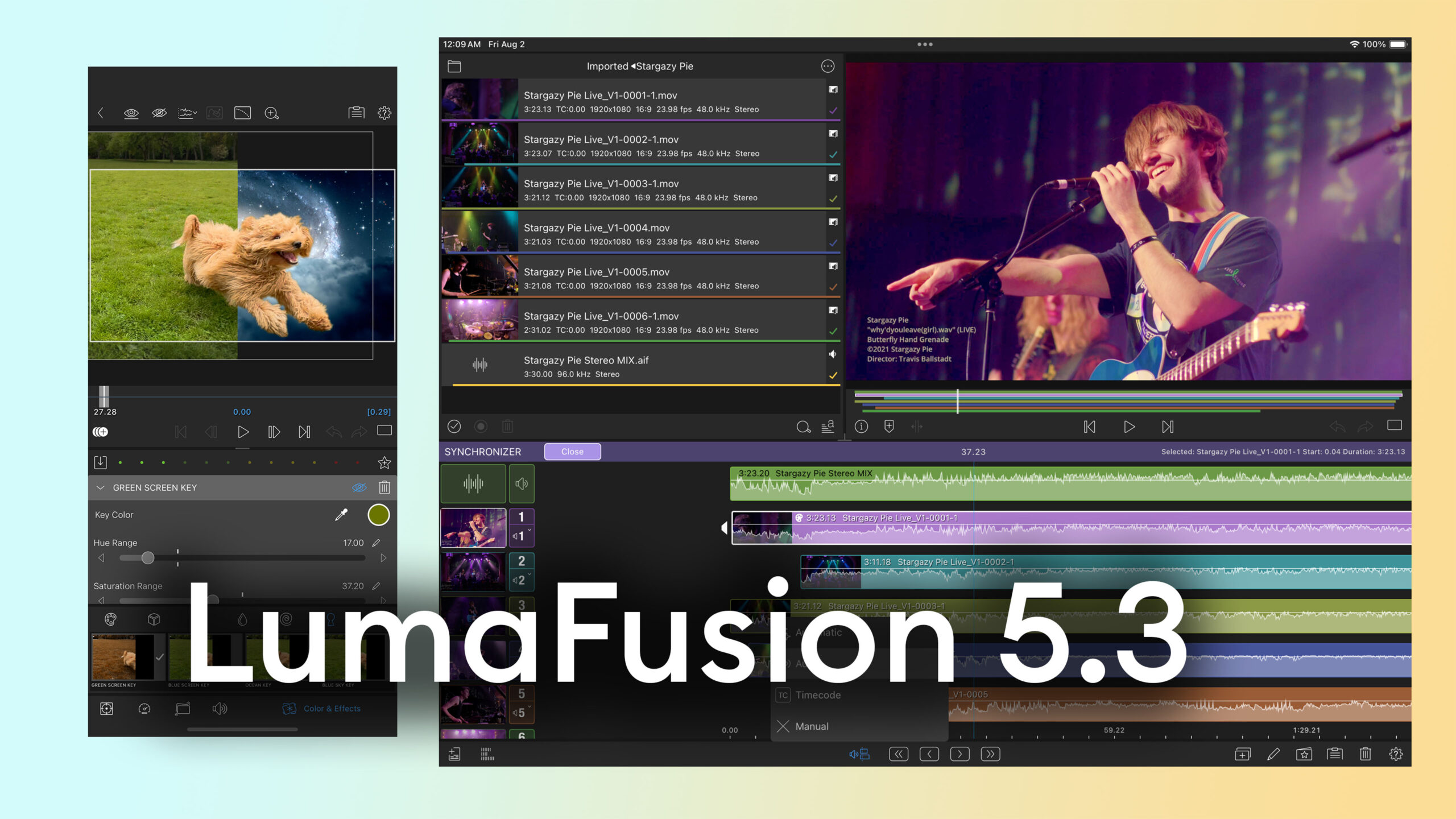Toggle visibility eye of Green Screen Key
Screen dimensions: 1456x819
[x=359, y=487]
